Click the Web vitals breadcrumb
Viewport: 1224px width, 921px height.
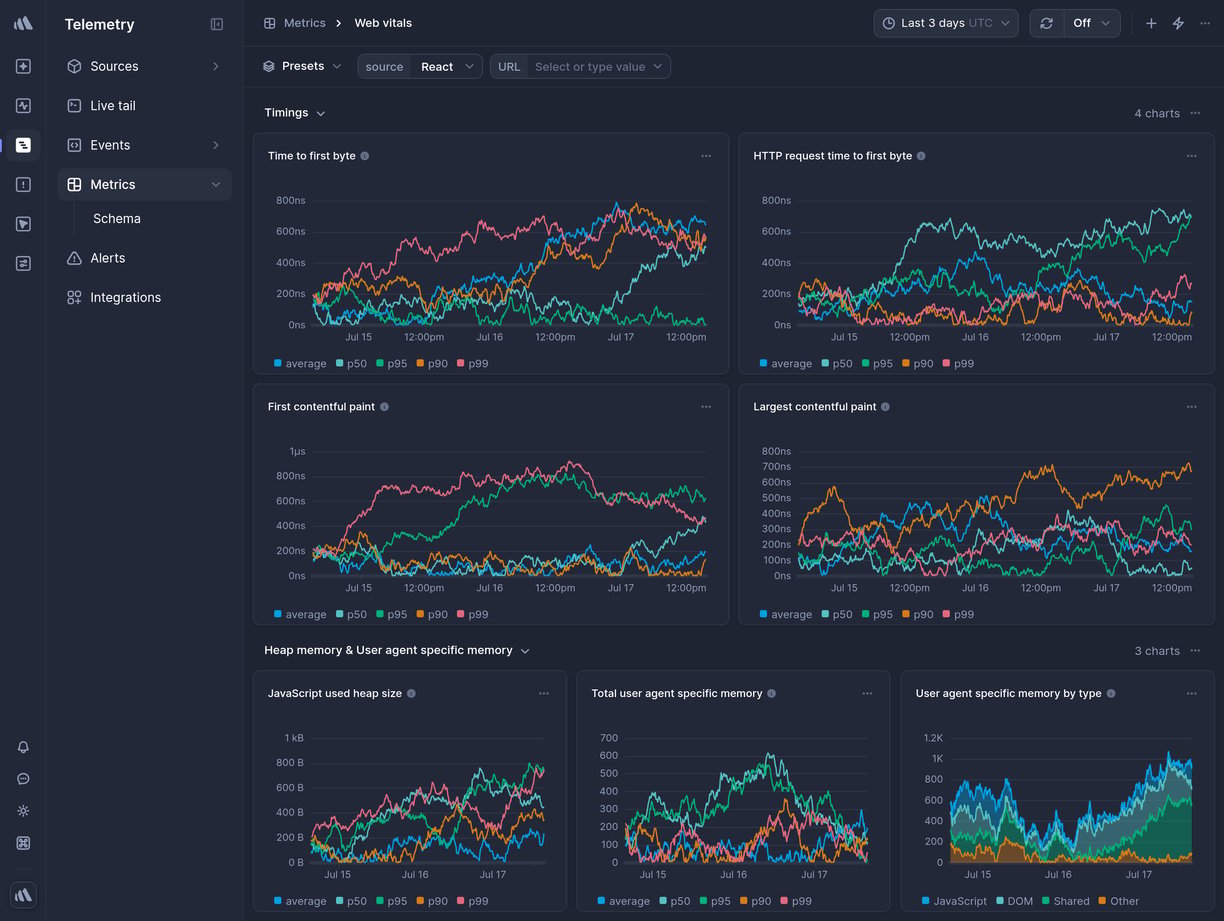pos(383,23)
